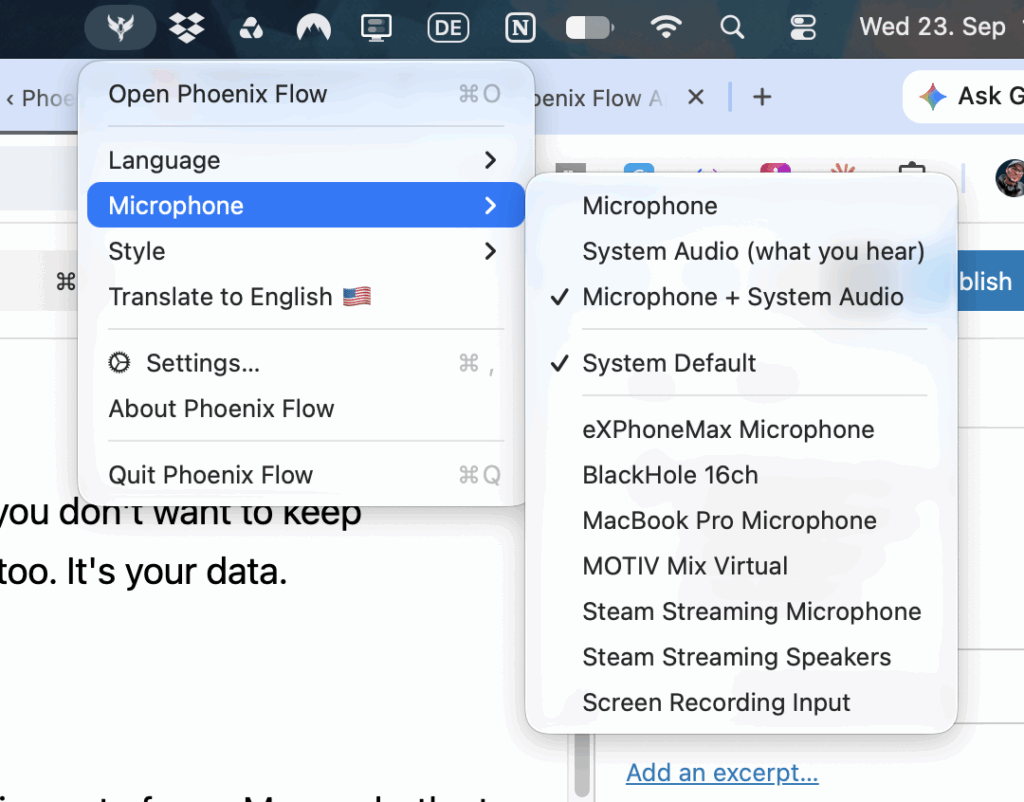This screenshot has width=1024, height=802.
Task: Click the user profile avatar
Action: pos(1010,177)
